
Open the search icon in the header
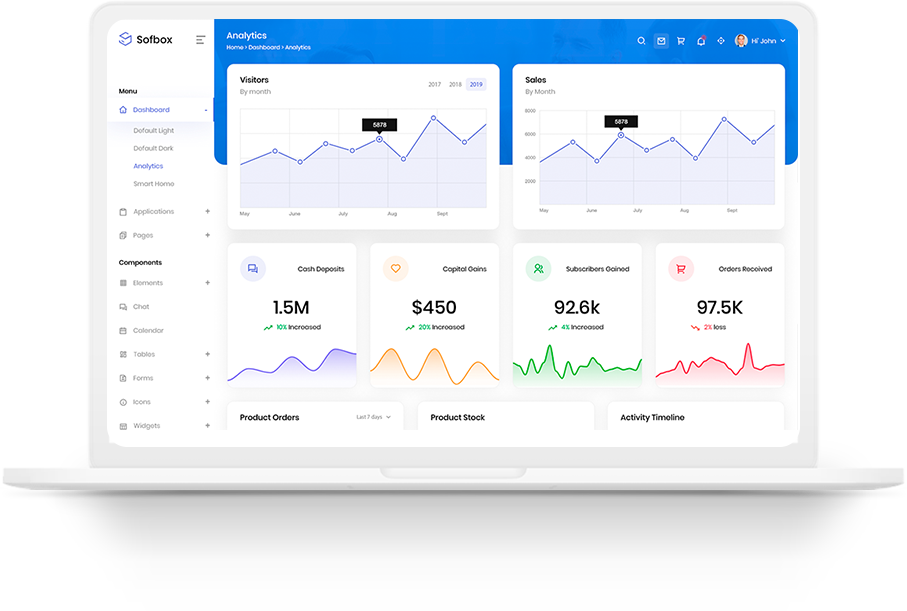[642, 41]
